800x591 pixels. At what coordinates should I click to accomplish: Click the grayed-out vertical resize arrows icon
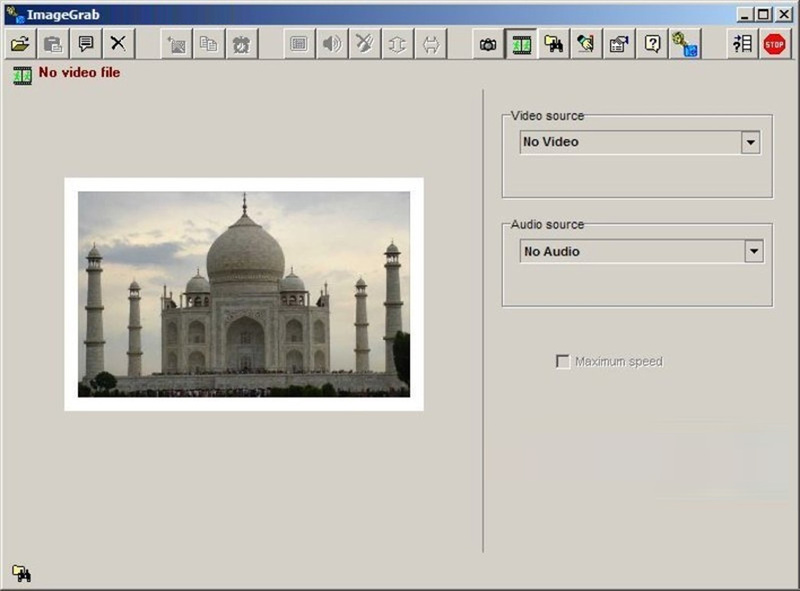pos(397,44)
